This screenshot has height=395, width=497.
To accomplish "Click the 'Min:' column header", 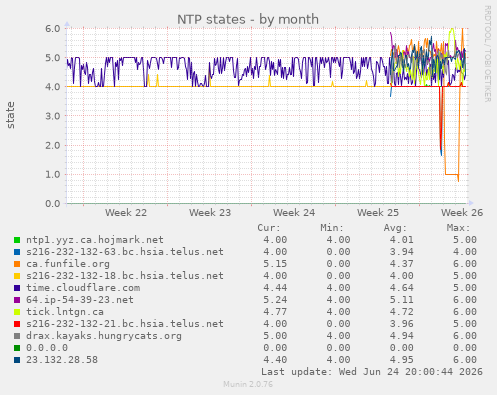I will 332,228.
